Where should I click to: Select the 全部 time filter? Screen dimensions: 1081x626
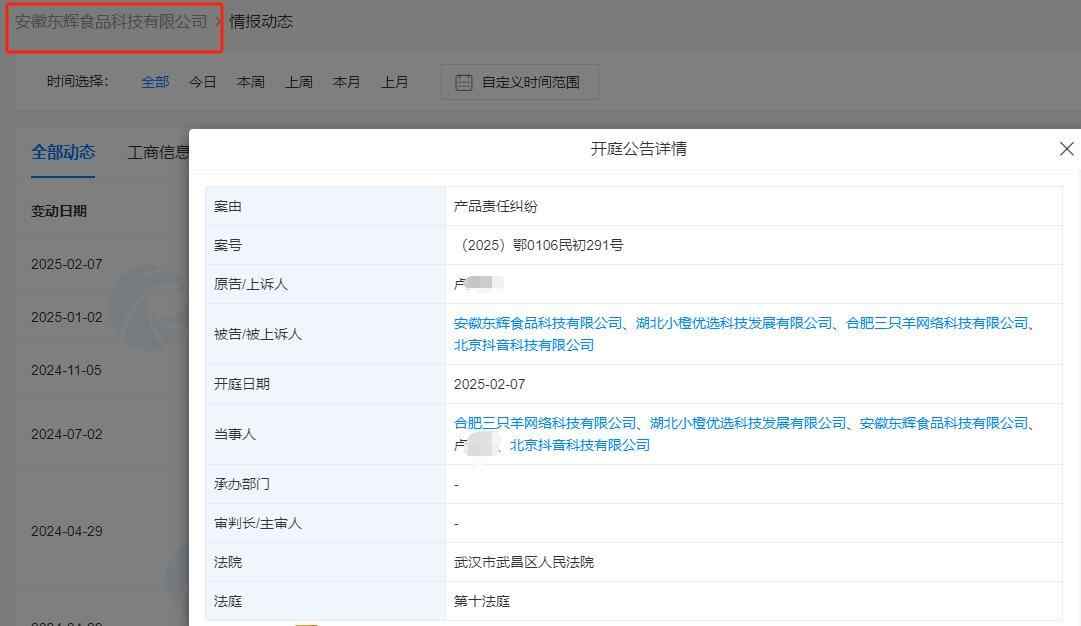155,82
